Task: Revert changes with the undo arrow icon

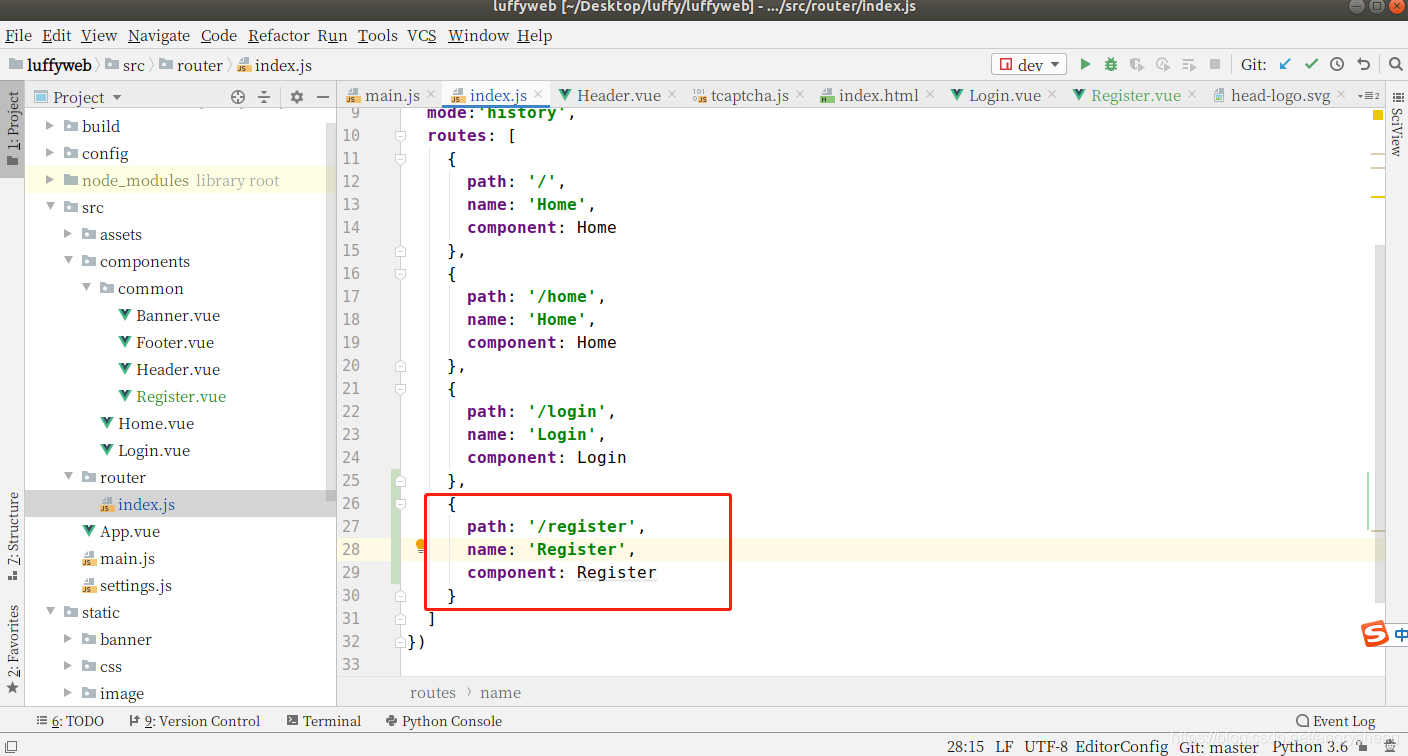Action: click(1363, 65)
